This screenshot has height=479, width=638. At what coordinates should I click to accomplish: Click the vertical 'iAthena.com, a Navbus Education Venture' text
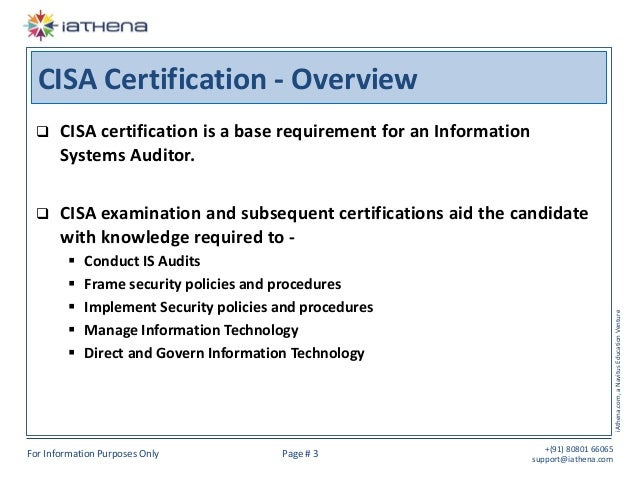(x=618, y=371)
